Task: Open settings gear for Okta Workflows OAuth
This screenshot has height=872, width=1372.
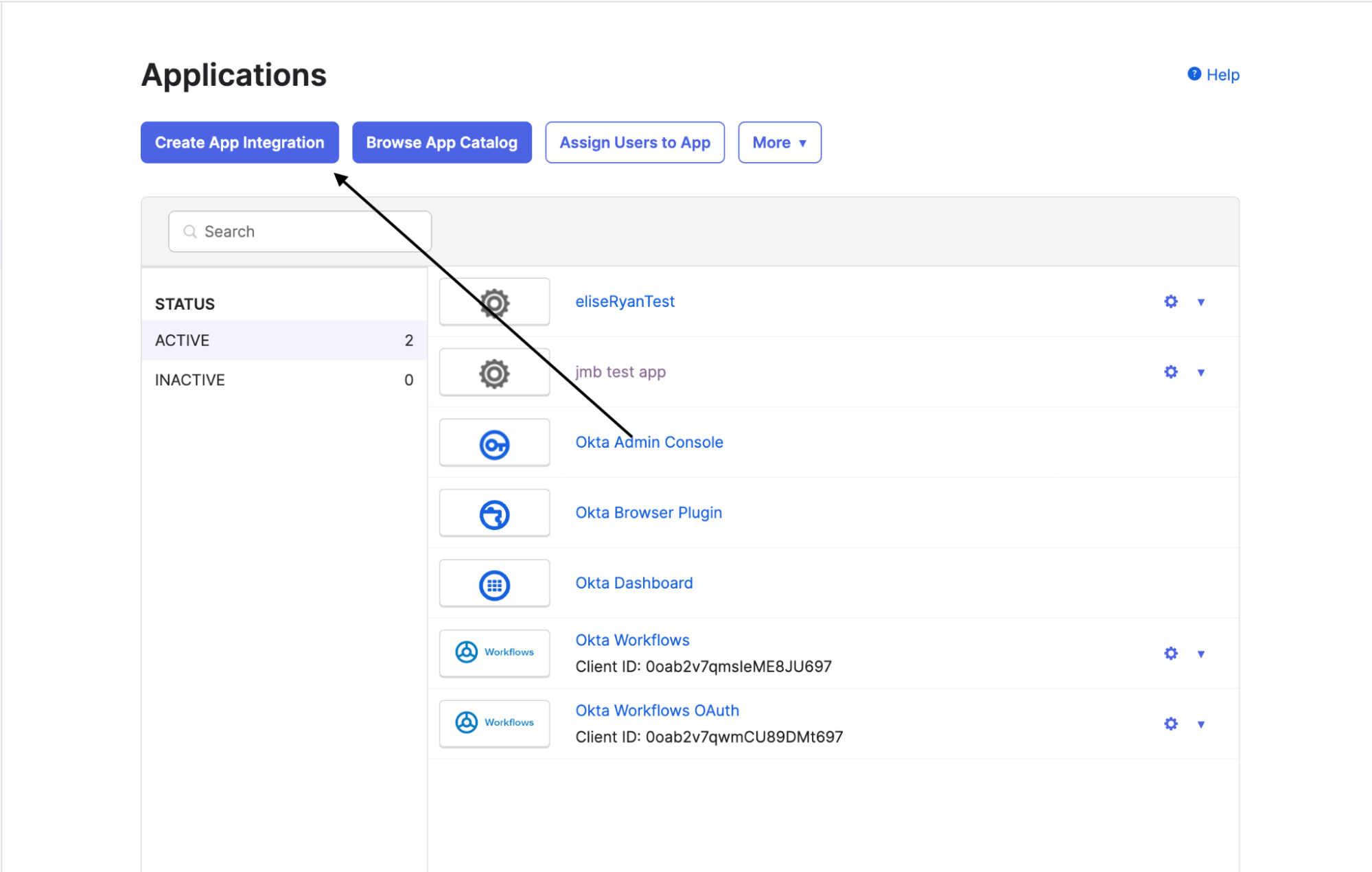Action: tap(1171, 723)
